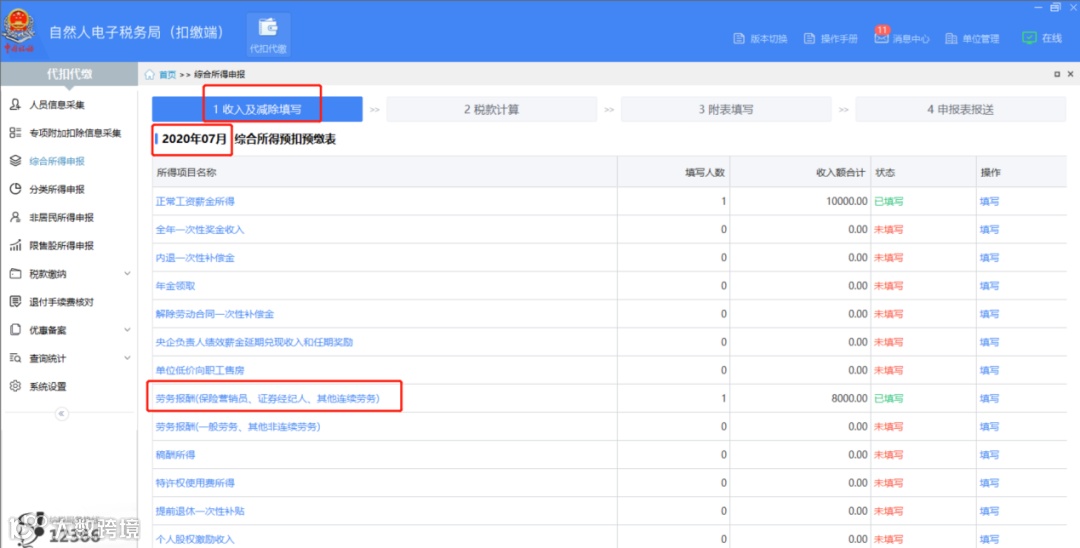Open 稿酬所得 link
Screen dimensions: 1080x548
(x=176, y=455)
